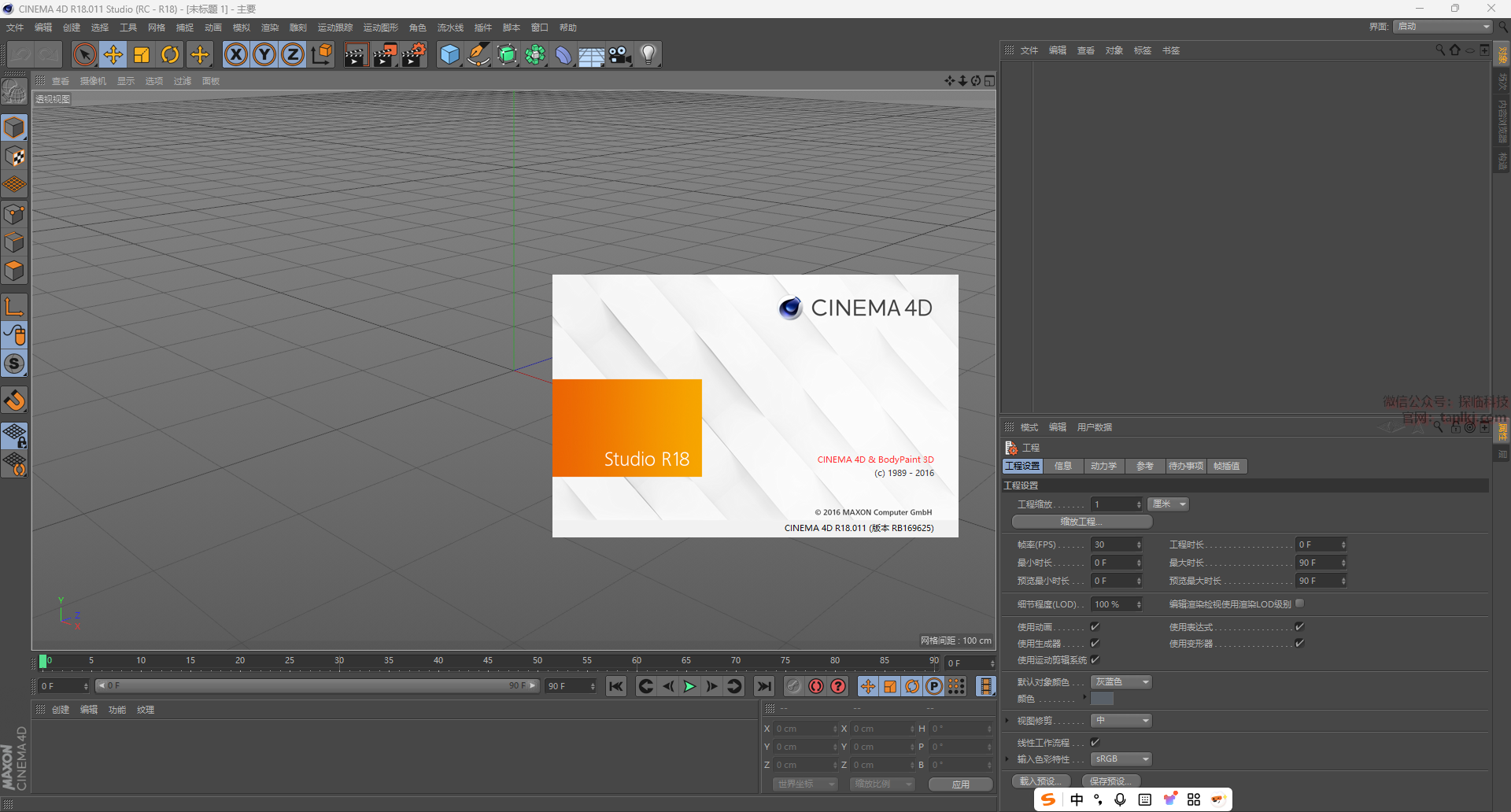The height and width of the screenshot is (812, 1511).
Task: Click the 应用 button in coordinates panel
Action: point(960,784)
